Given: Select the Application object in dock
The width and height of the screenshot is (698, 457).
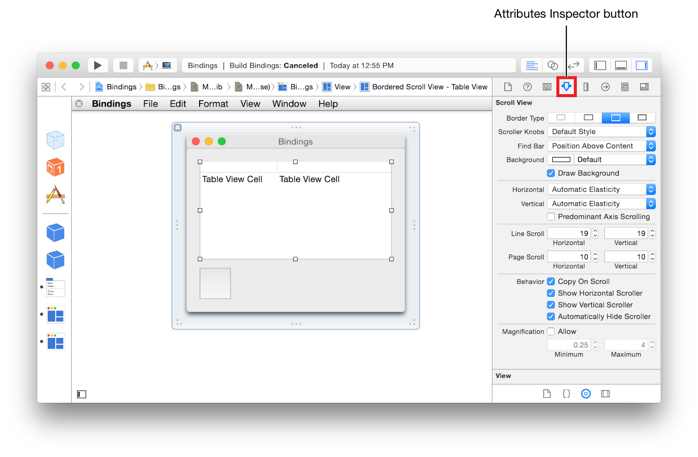Looking at the screenshot, I should tap(55, 195).
